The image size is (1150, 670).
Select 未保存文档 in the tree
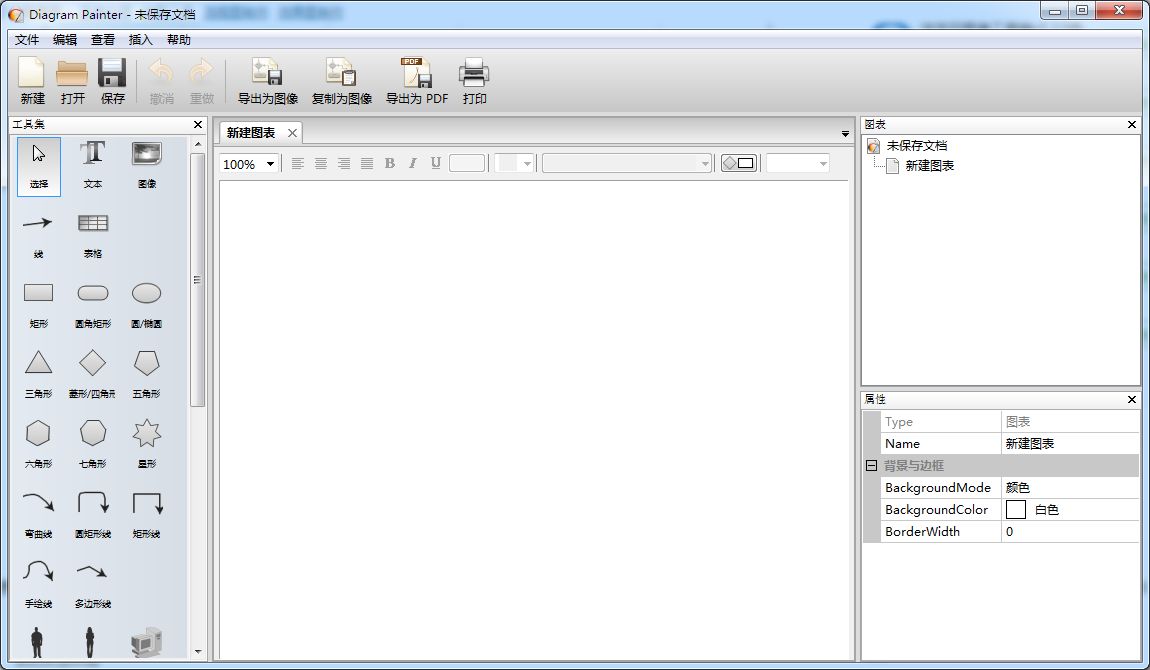916,145
